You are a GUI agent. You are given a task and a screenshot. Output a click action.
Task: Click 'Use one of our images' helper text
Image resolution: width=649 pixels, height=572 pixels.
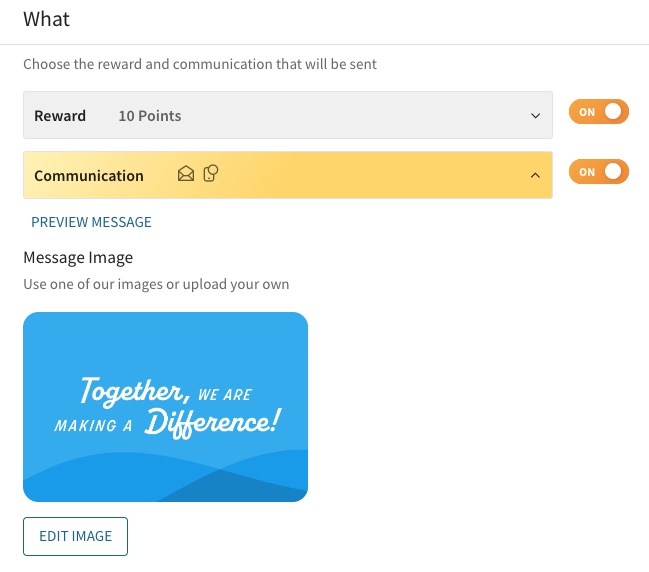[156, 284]
